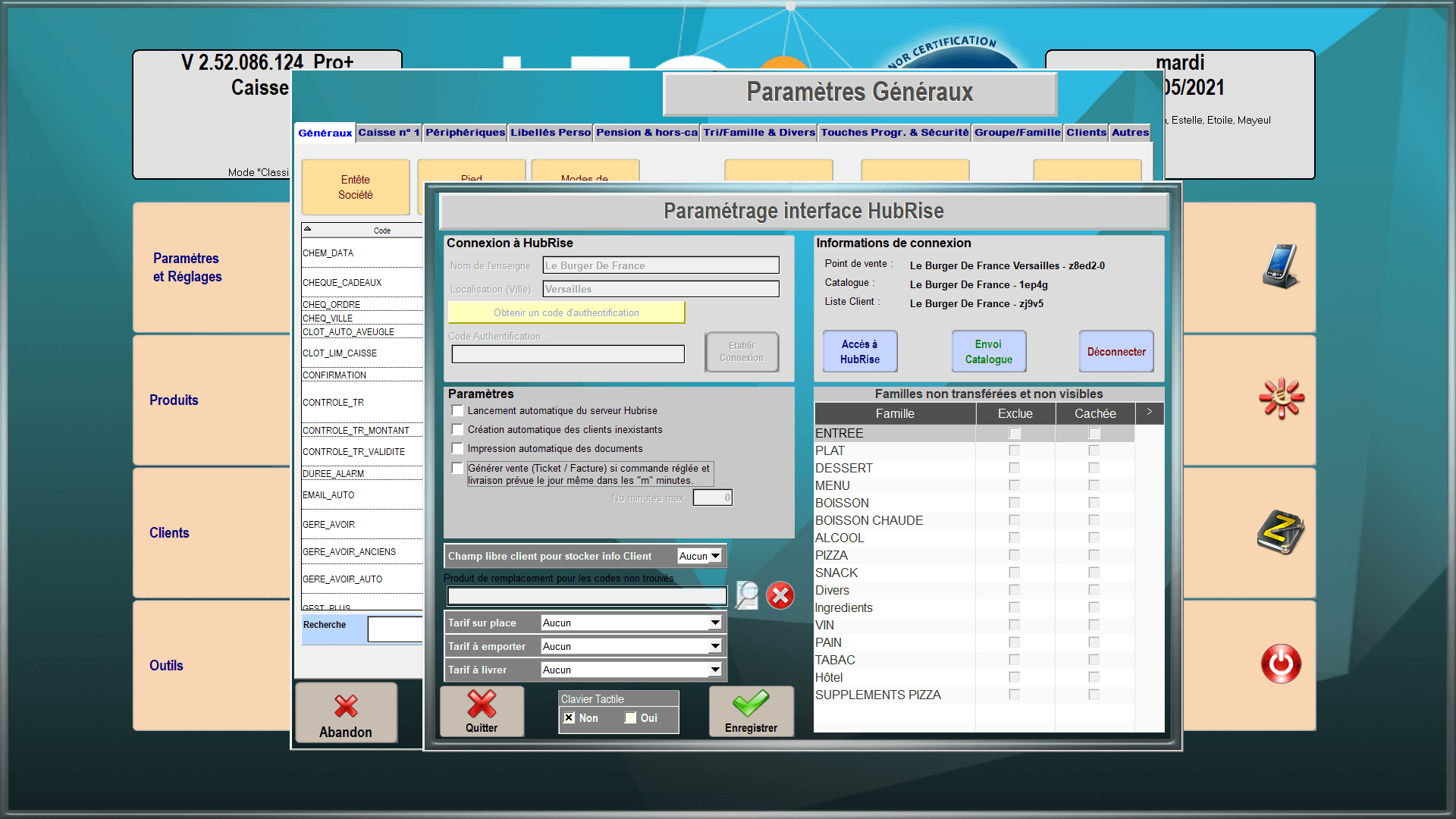1456x819 pixels.
Task: Click the Nom de l'enseigne field
Action: (x=661, y=265)
